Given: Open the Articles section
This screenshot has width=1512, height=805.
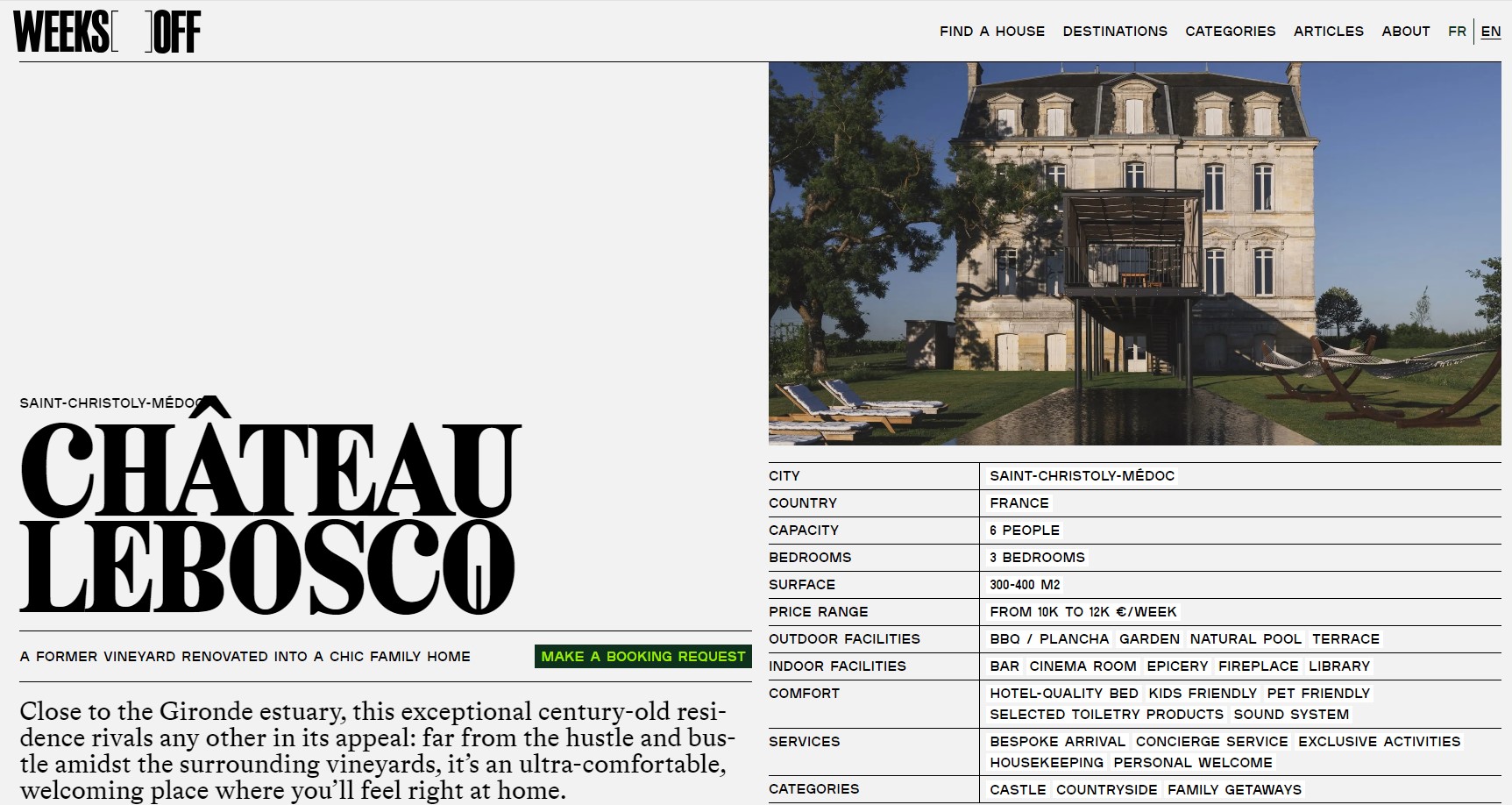Looking at the screenshot, I should (x=1328, y=32).
